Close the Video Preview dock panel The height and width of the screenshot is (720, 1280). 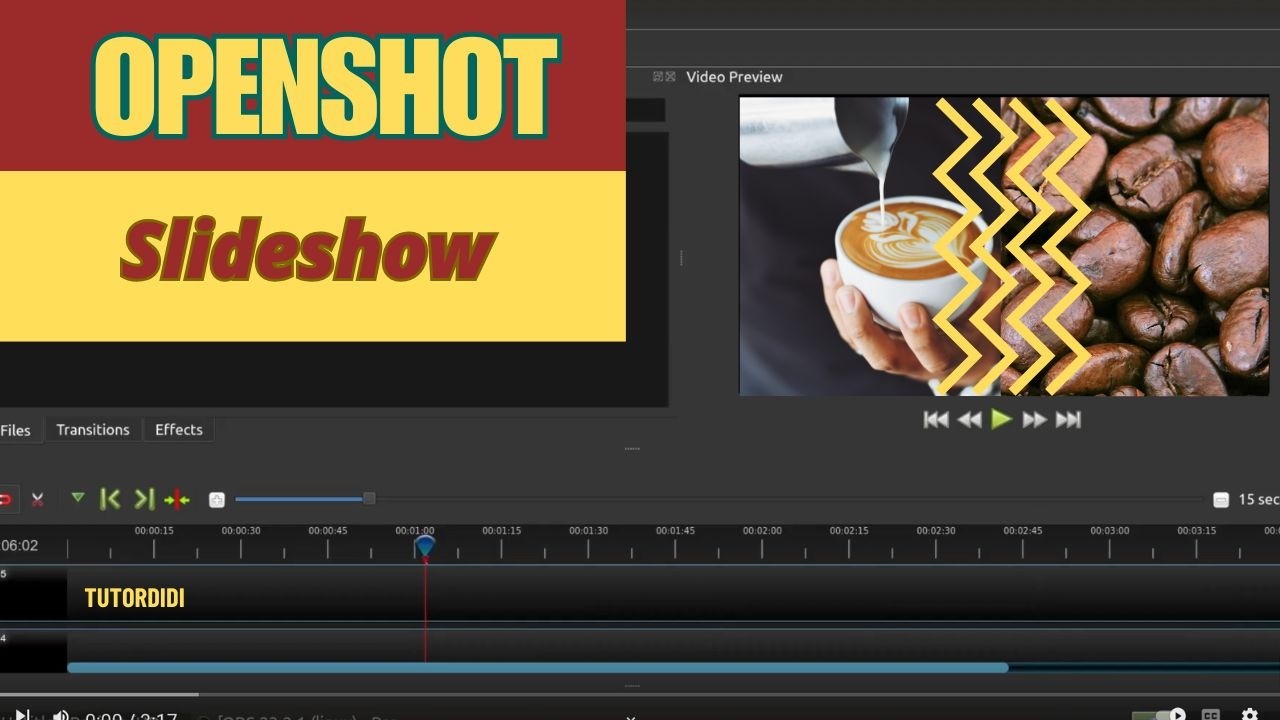coord(670,77)
